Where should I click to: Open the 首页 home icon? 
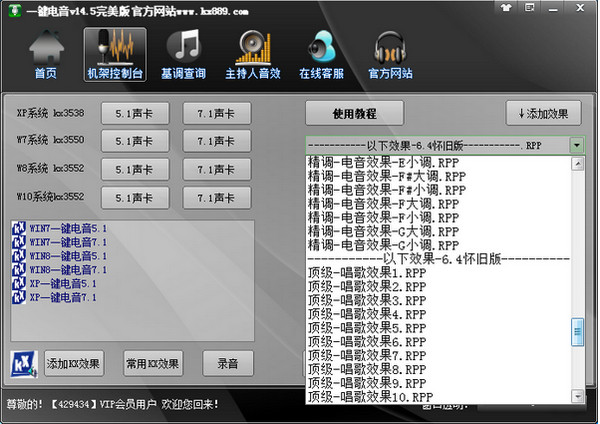45,55
